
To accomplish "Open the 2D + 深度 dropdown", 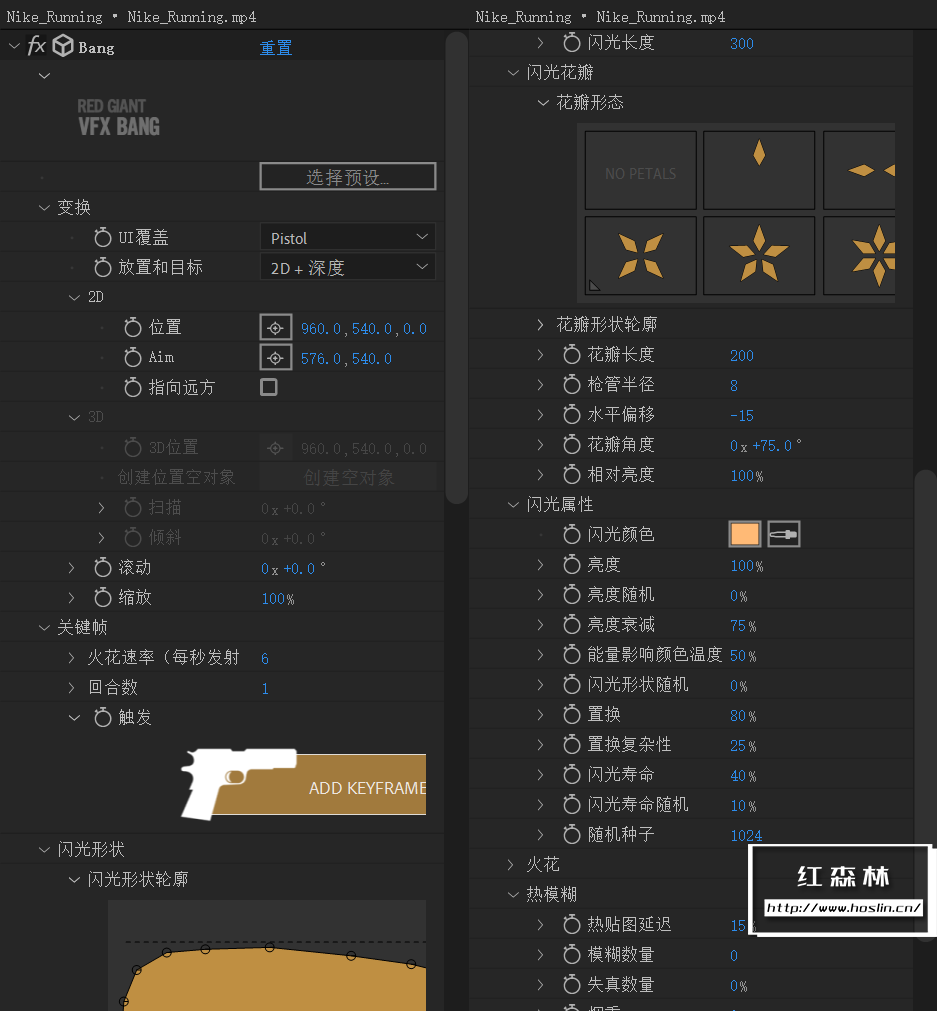I will tap(348, 267).
